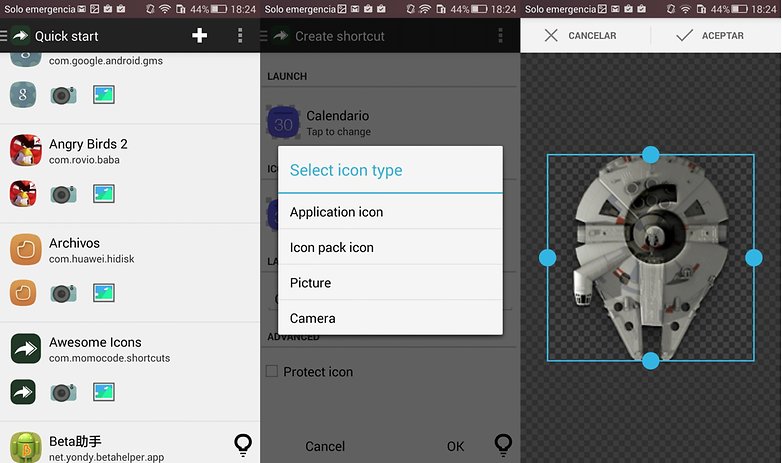Image resolution: width=782 pixels, height=463 pixels.
Task: Tap the com.huawei.hidisk package text
Action: (92, 259)
